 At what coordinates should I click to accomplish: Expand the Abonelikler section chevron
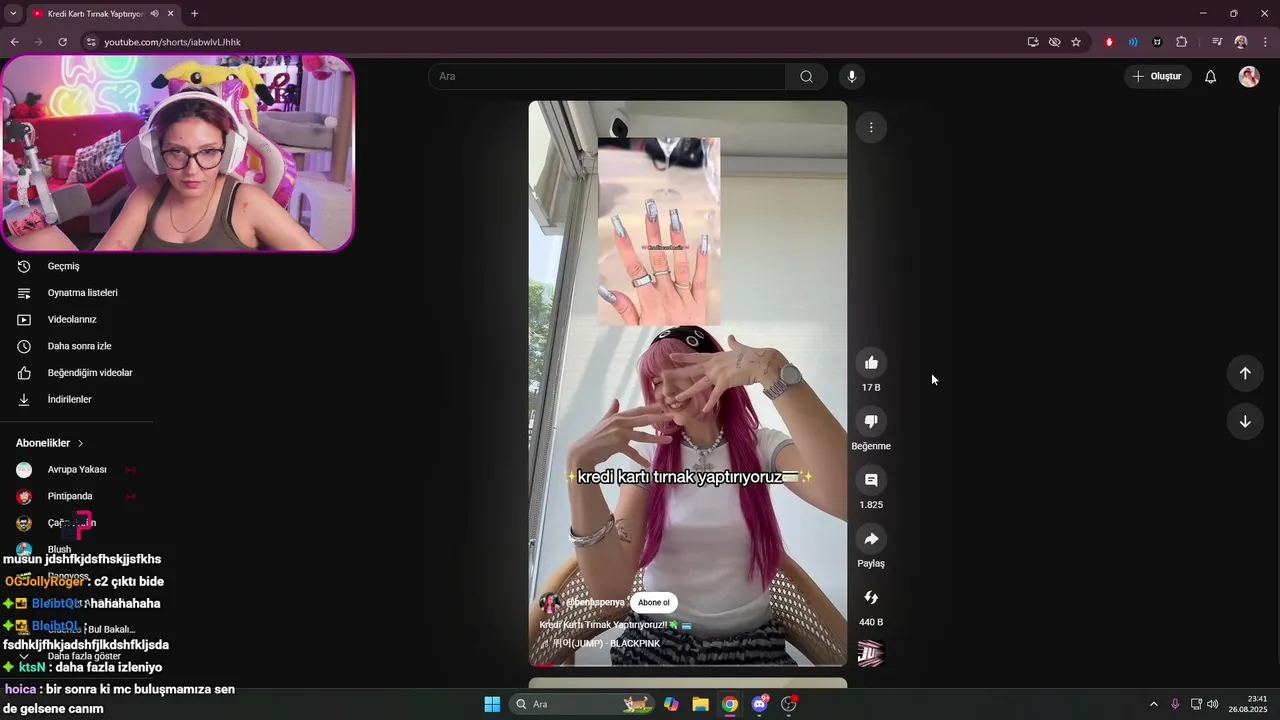(80, 443)
